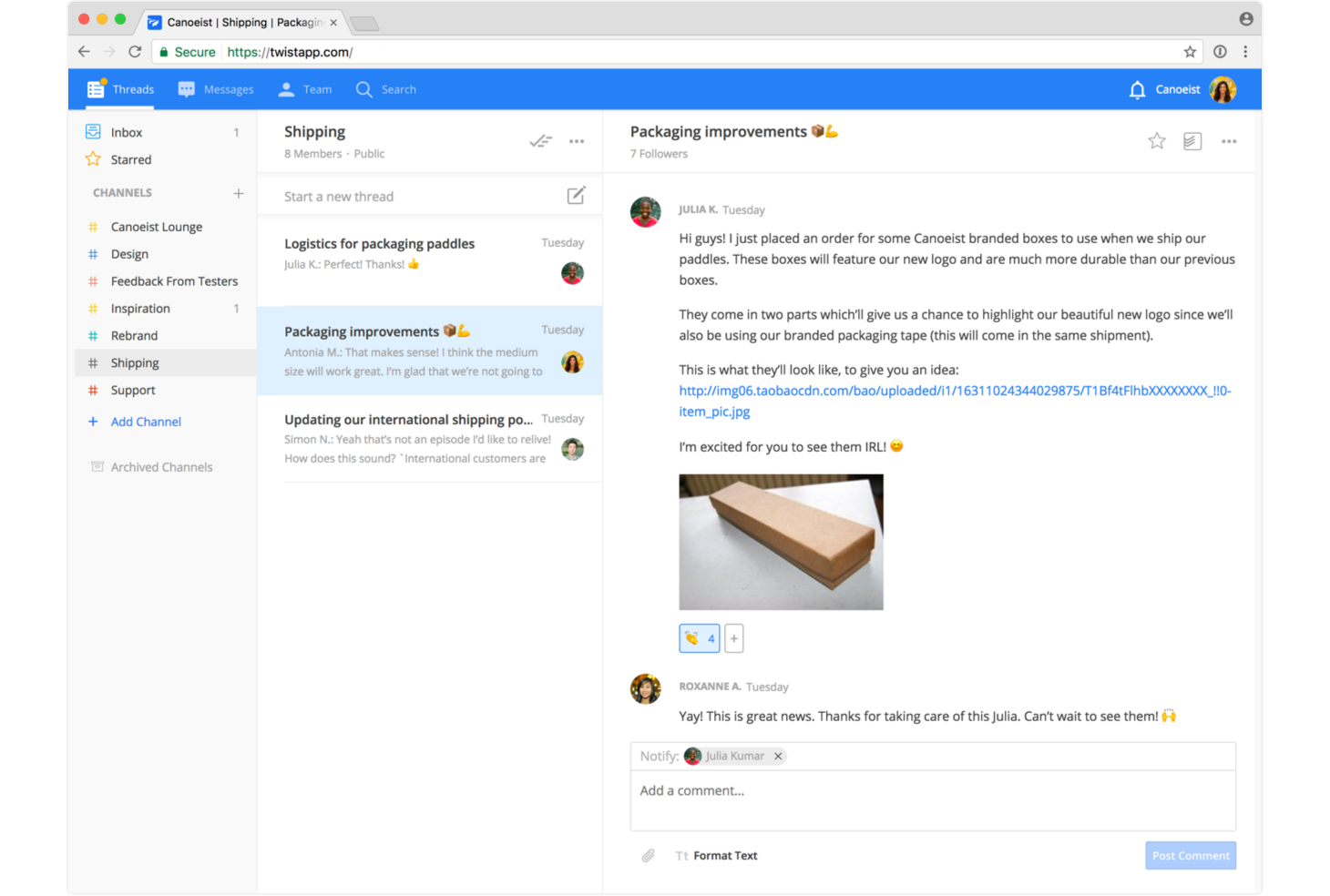Open the Logistics for packaging paddles thread
The width and height of the screenshot is (1330, 896).
[x=430, y=262]
